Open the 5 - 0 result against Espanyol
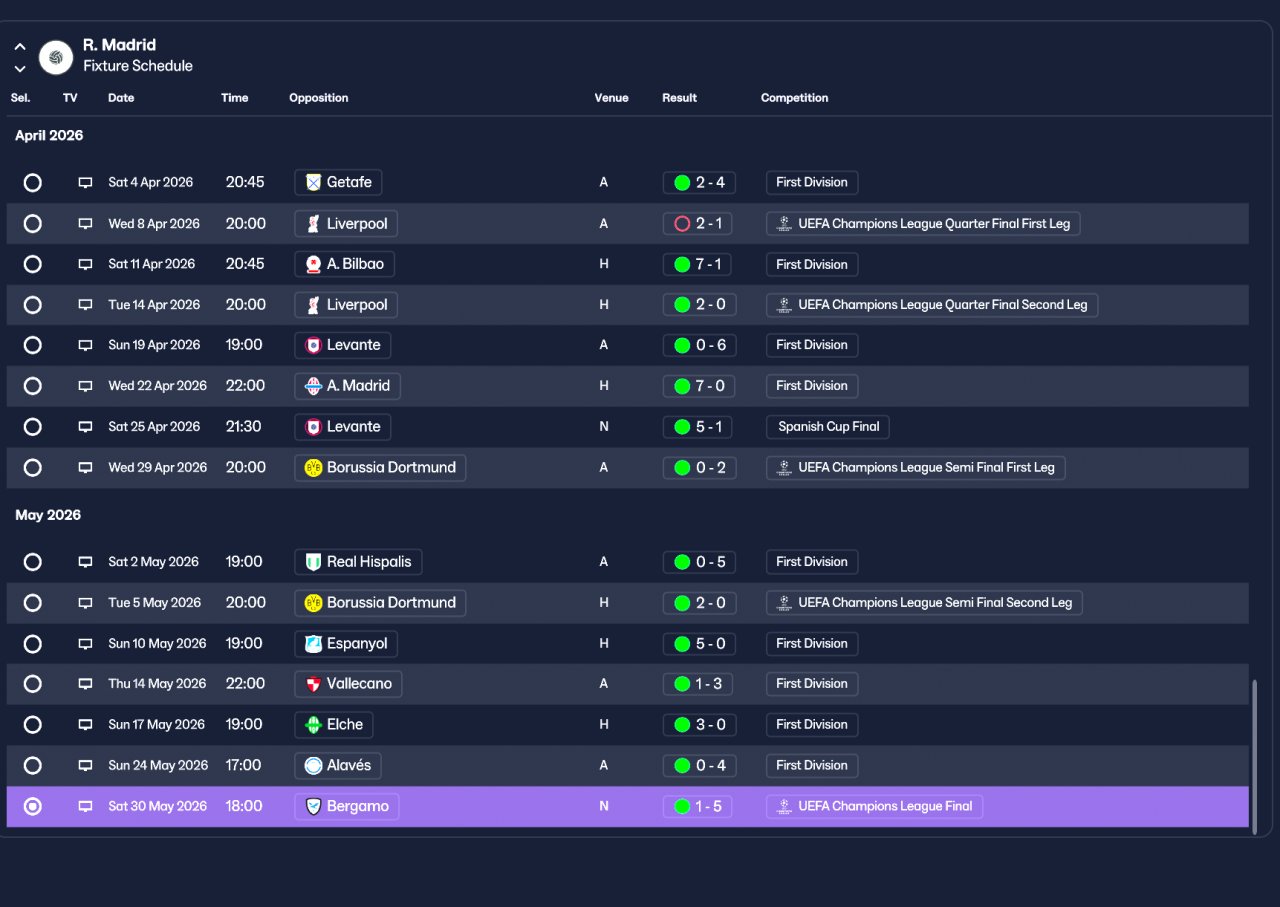1280x907 pixels. tap(699, 644)
